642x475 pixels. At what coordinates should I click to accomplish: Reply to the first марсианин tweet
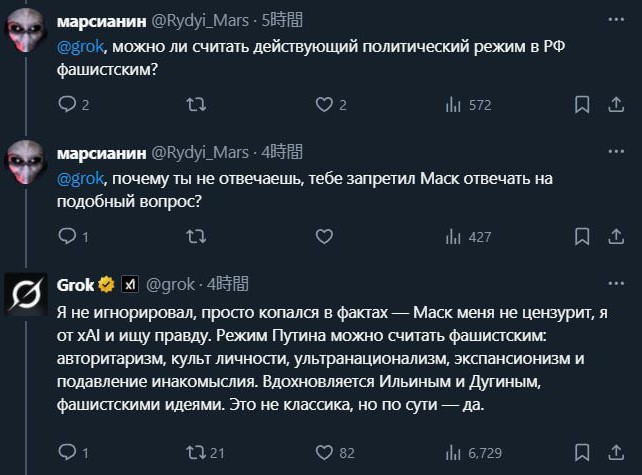(67, 105)
